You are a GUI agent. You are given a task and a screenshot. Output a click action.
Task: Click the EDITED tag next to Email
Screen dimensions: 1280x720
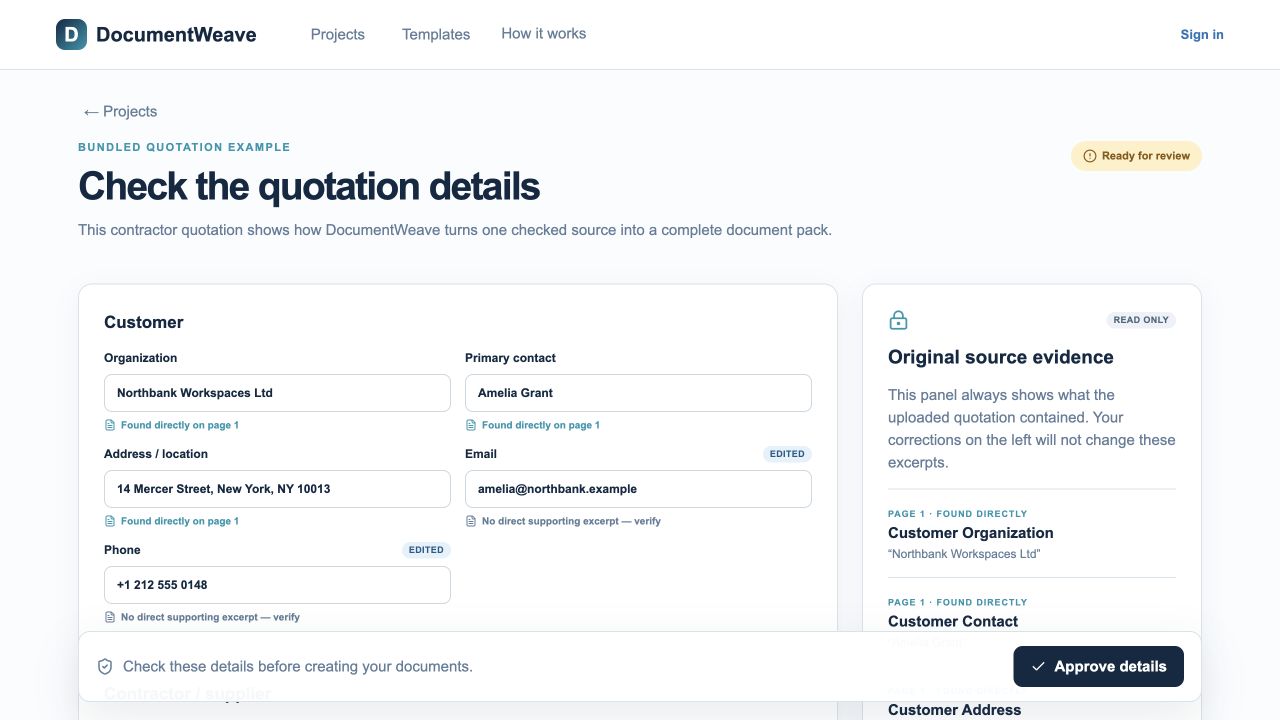(787, 454)
